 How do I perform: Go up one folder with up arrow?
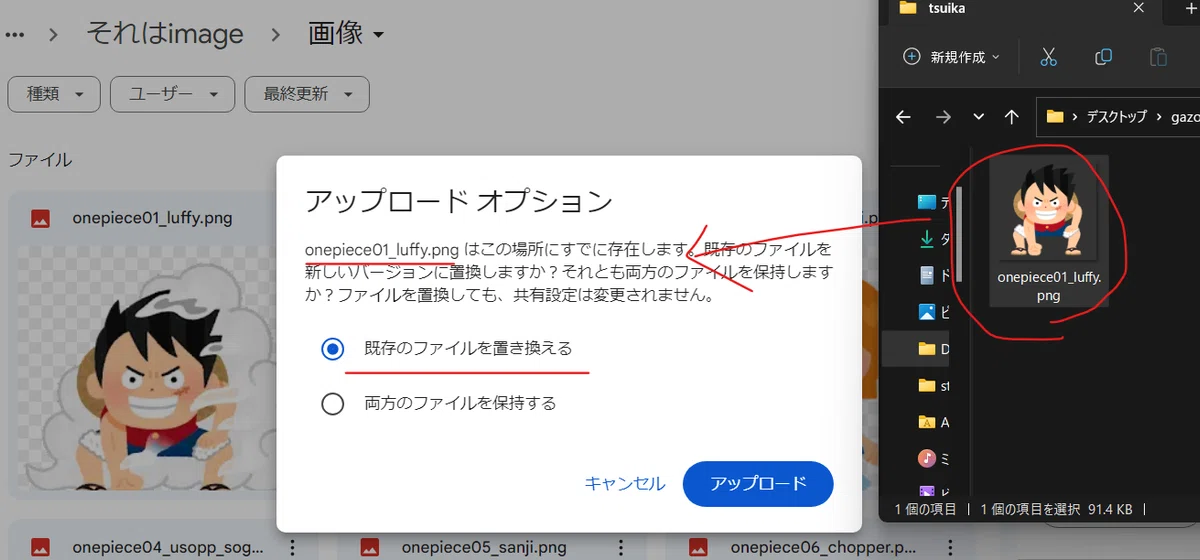1011,117
